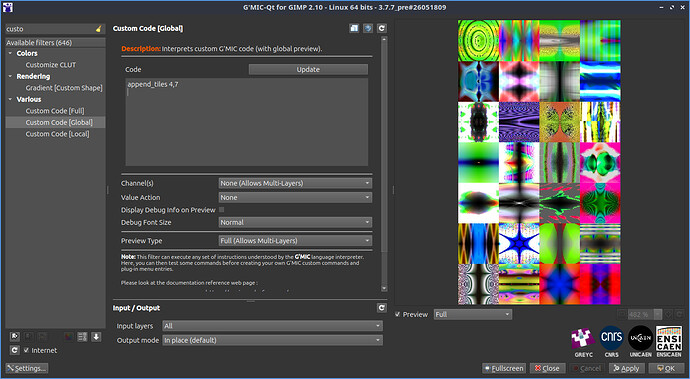The height and width of the screenshot is (379, 690).
Task: Click the ENSICAEN logo
Action: (669, 342)
